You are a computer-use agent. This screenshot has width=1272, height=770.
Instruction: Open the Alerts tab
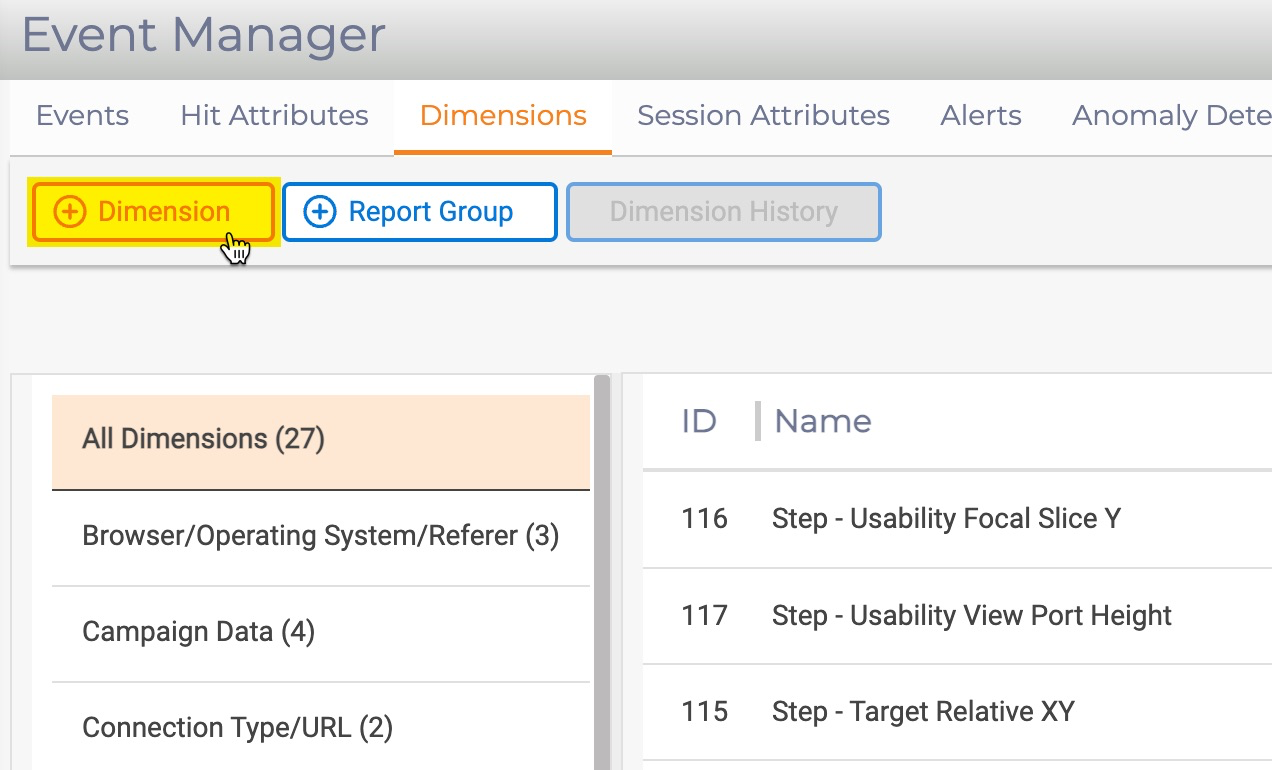pos(981,116)
